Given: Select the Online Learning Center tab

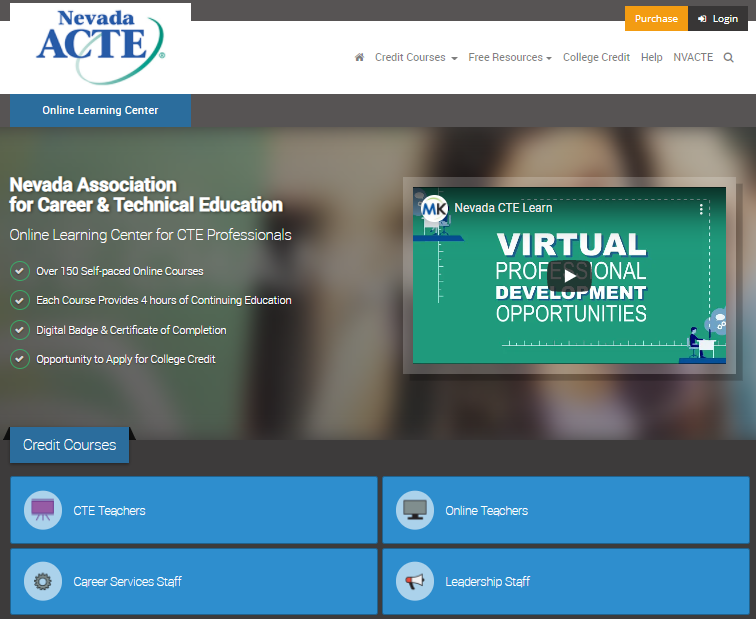Looking at the screenshot, I should [100, 110].
